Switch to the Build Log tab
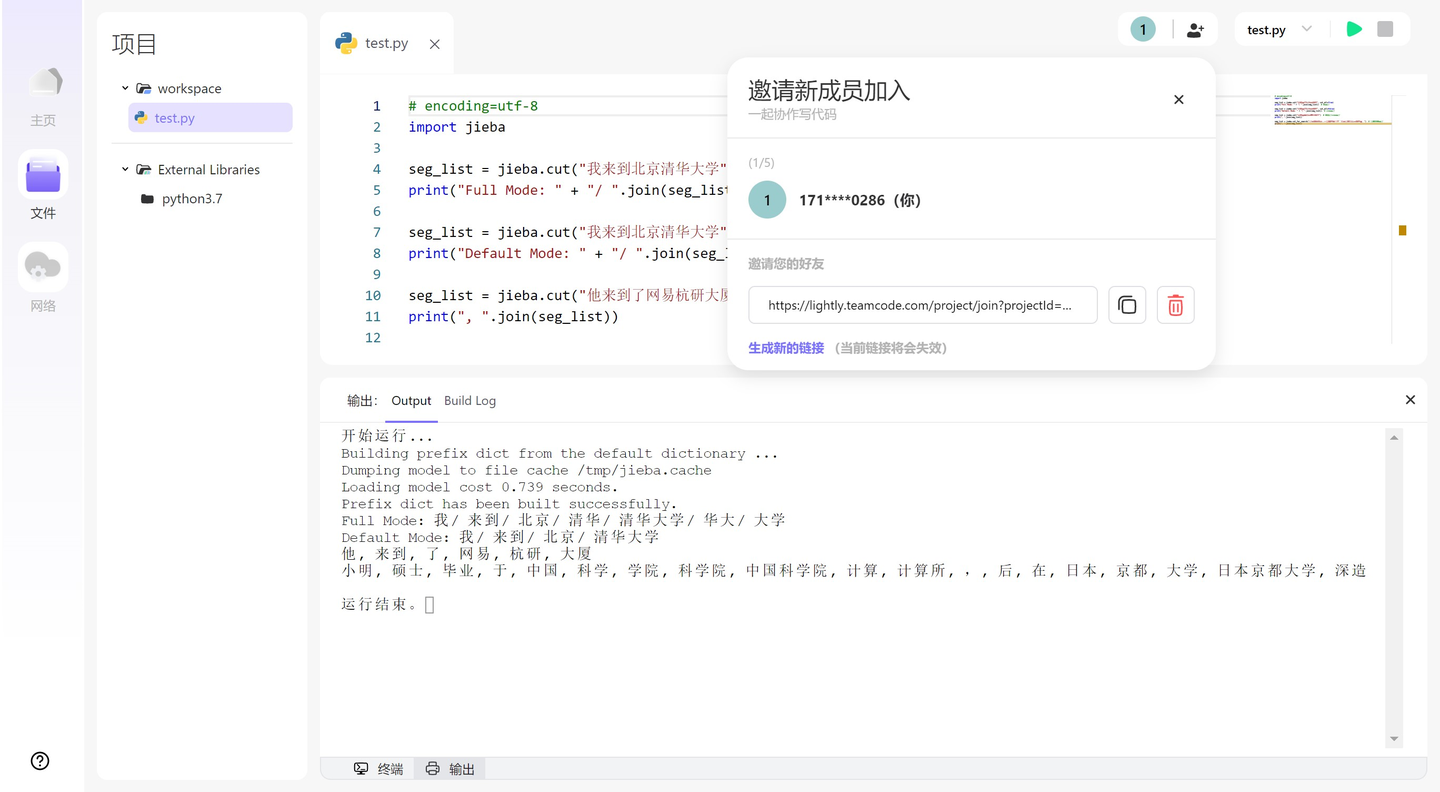This screenshot has height=792, width=1440. point(470,400)
